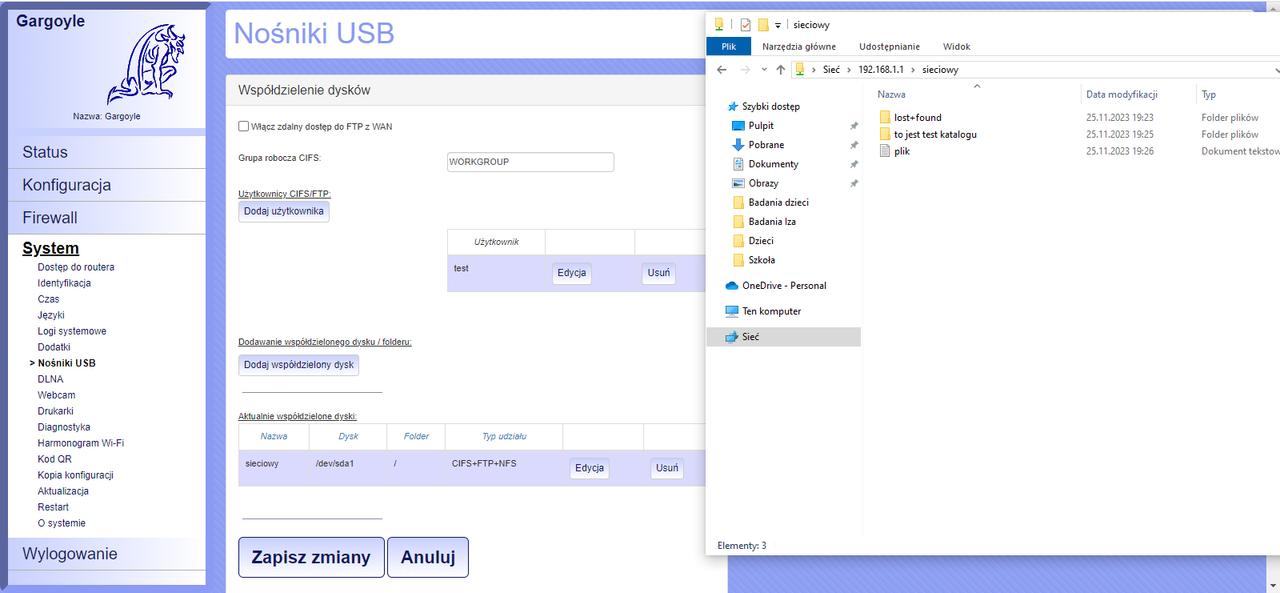
Task: Click the Sieć network icon in the navigation pane
Action: (731, 337)
